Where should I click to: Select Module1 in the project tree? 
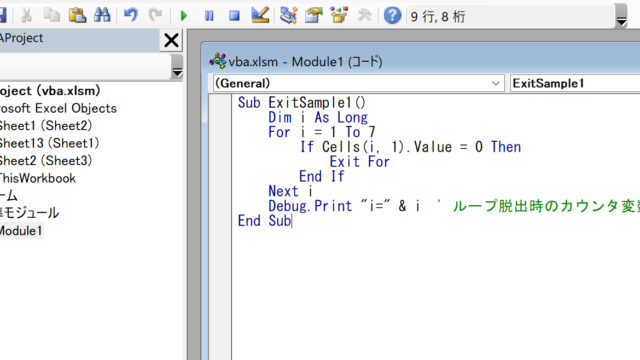(20, 231)
